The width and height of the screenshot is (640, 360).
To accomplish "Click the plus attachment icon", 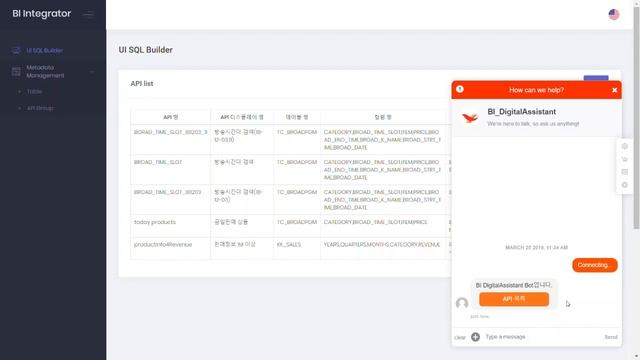I will click(x=475, y=337).
